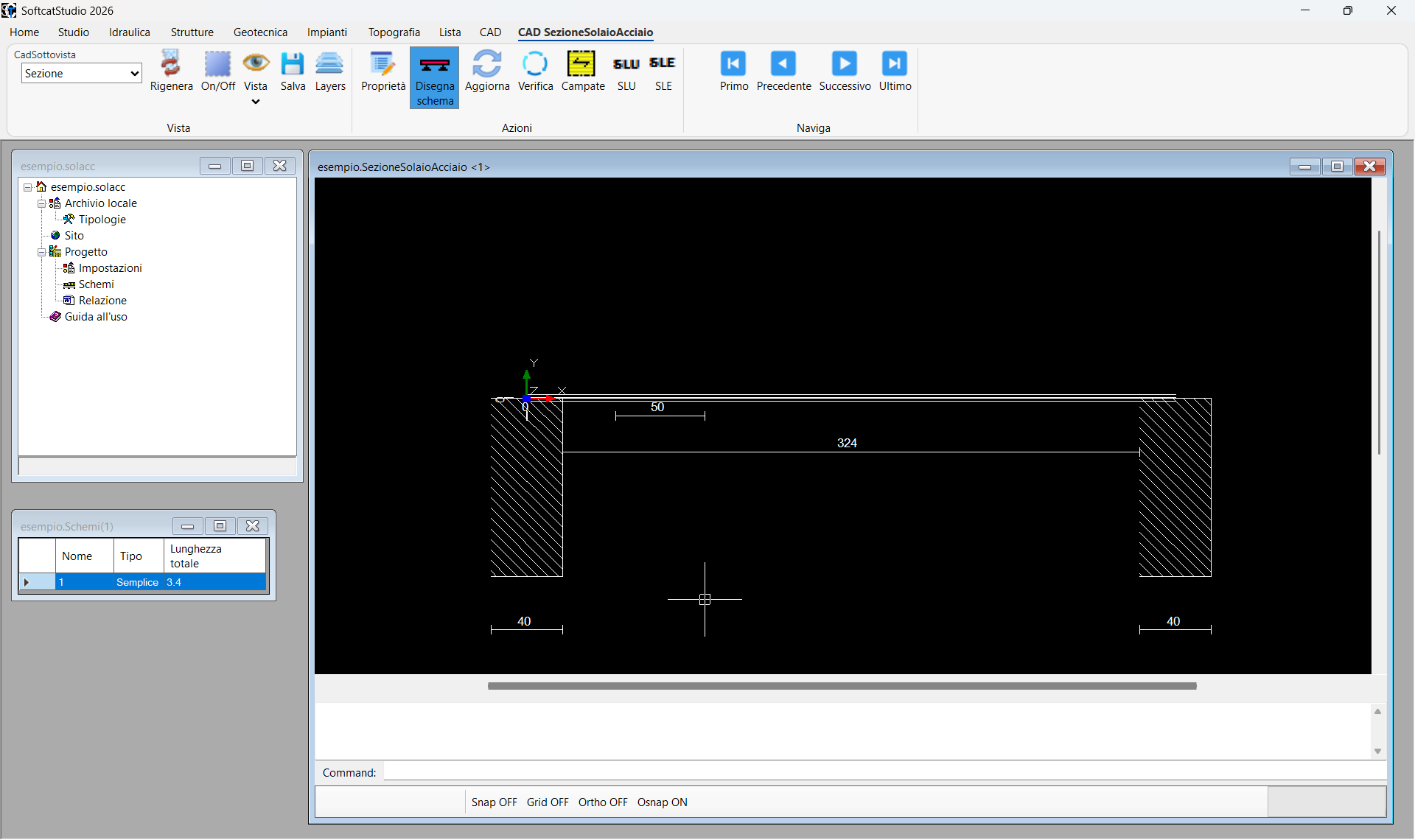Open the Idraulica menu tab
The width and height of the screenshot is (1415, 840).
[130, 32]
